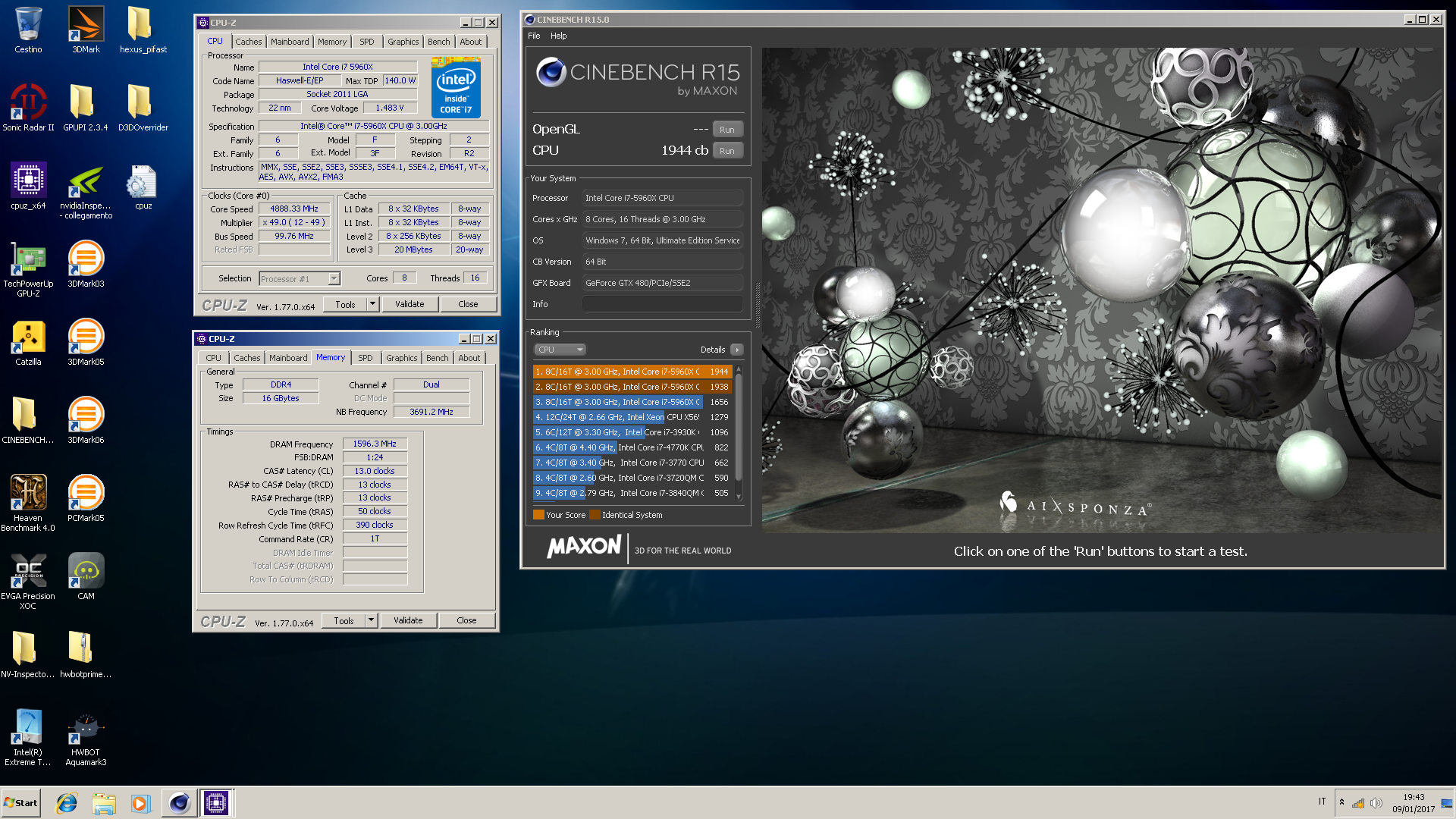Launch 3DMark desktop shortcut
1456x819 pixels.
pyautogui.click(x=86, y=30)
